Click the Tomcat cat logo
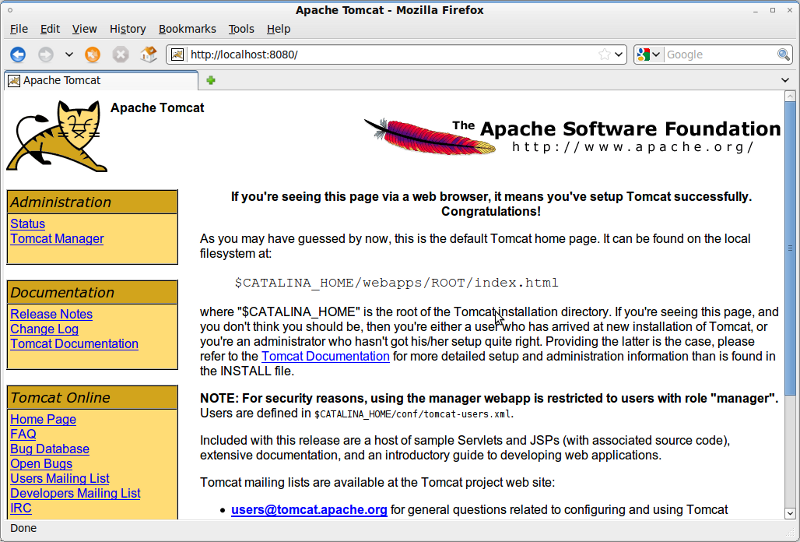800x542 pixels. [57, 136]
